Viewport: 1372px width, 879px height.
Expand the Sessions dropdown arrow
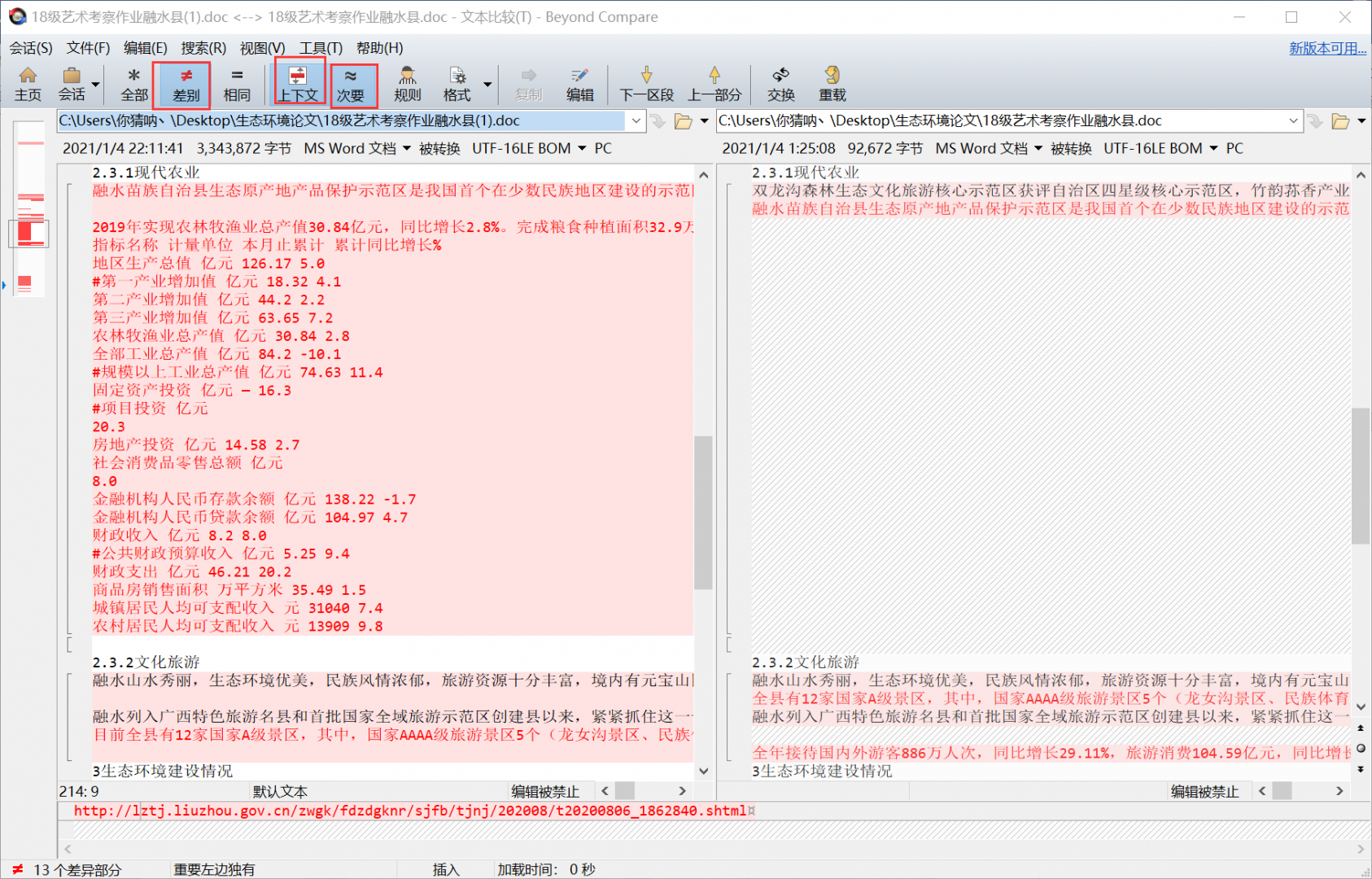95,85
